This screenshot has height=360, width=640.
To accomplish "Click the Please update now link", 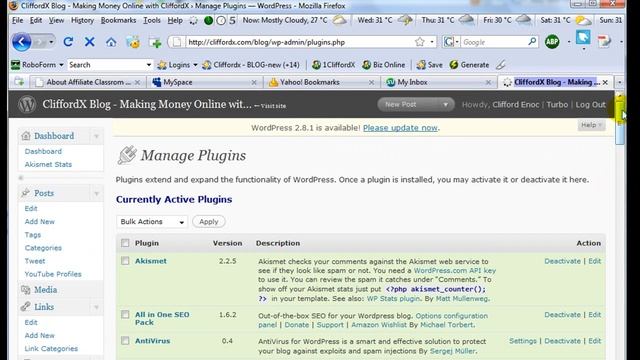I will point(400,128).
